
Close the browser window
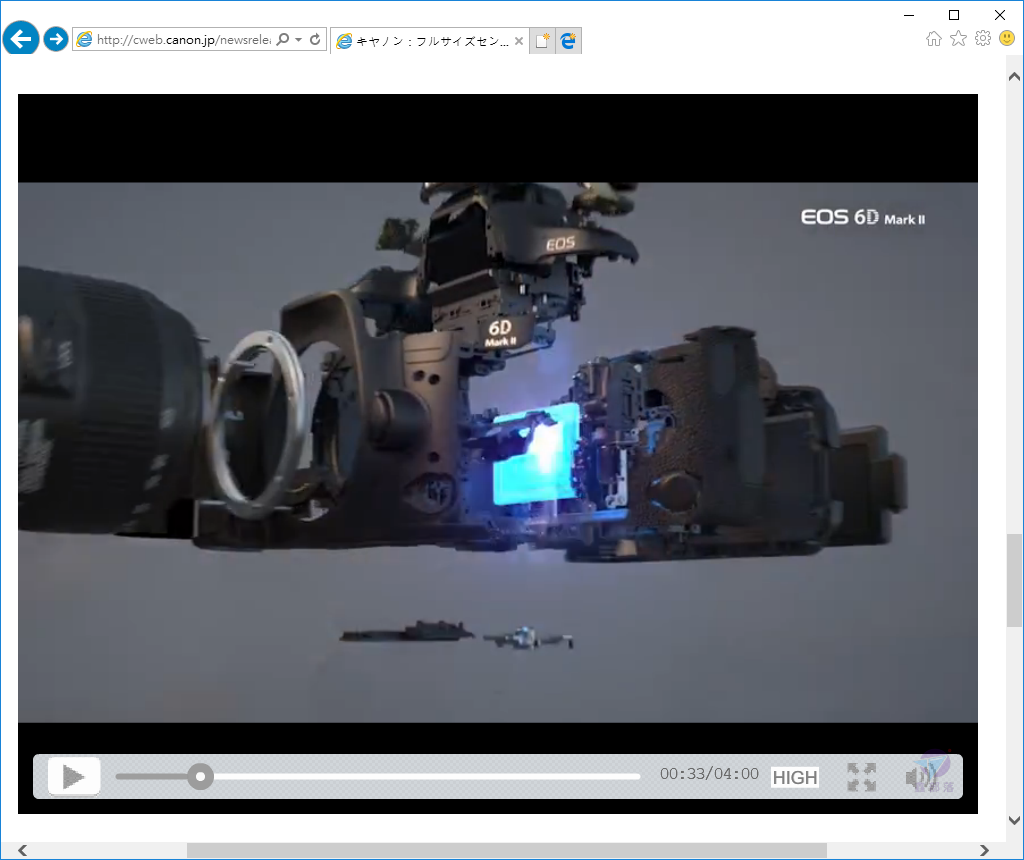click(x=1000, y=15)
